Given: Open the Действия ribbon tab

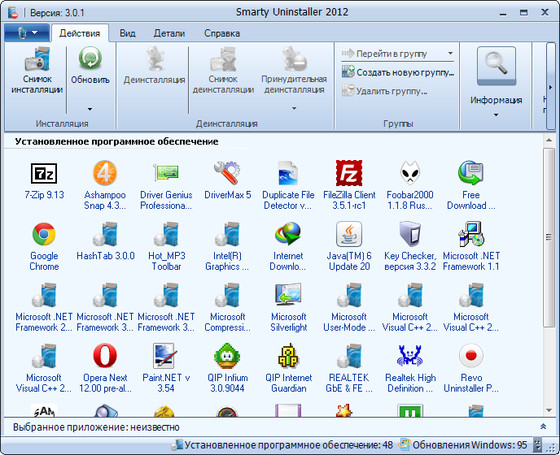Looking at the screenshot, I should tap(80, 33).
